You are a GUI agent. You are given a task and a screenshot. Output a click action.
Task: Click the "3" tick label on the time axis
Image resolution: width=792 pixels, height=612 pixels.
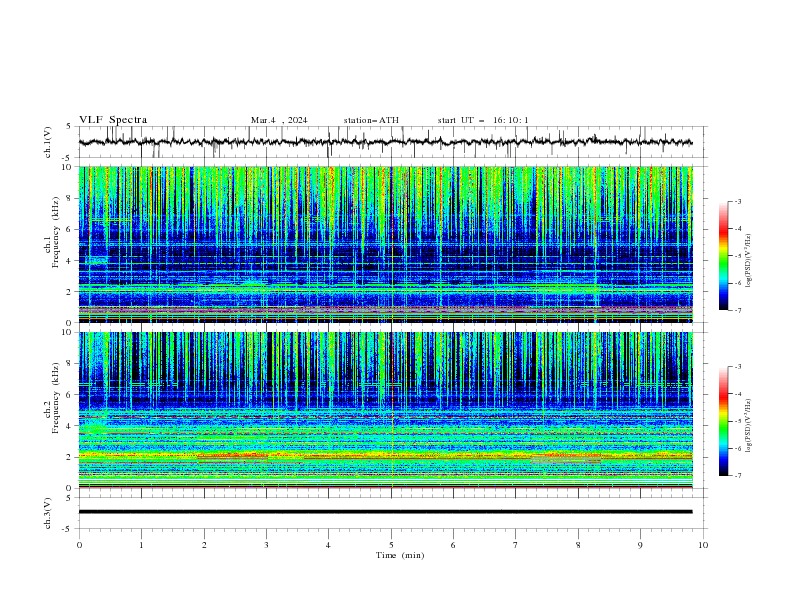(266, 545)
